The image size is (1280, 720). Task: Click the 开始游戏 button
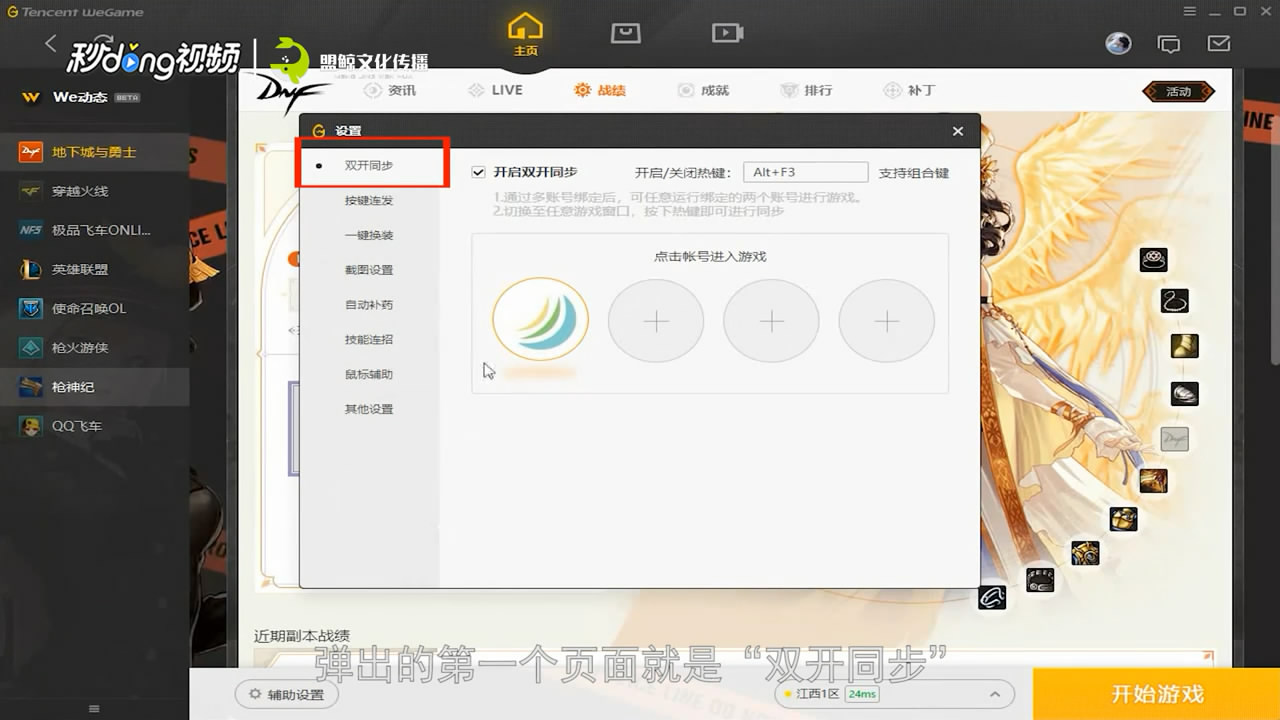click(x=1157, y=694)
